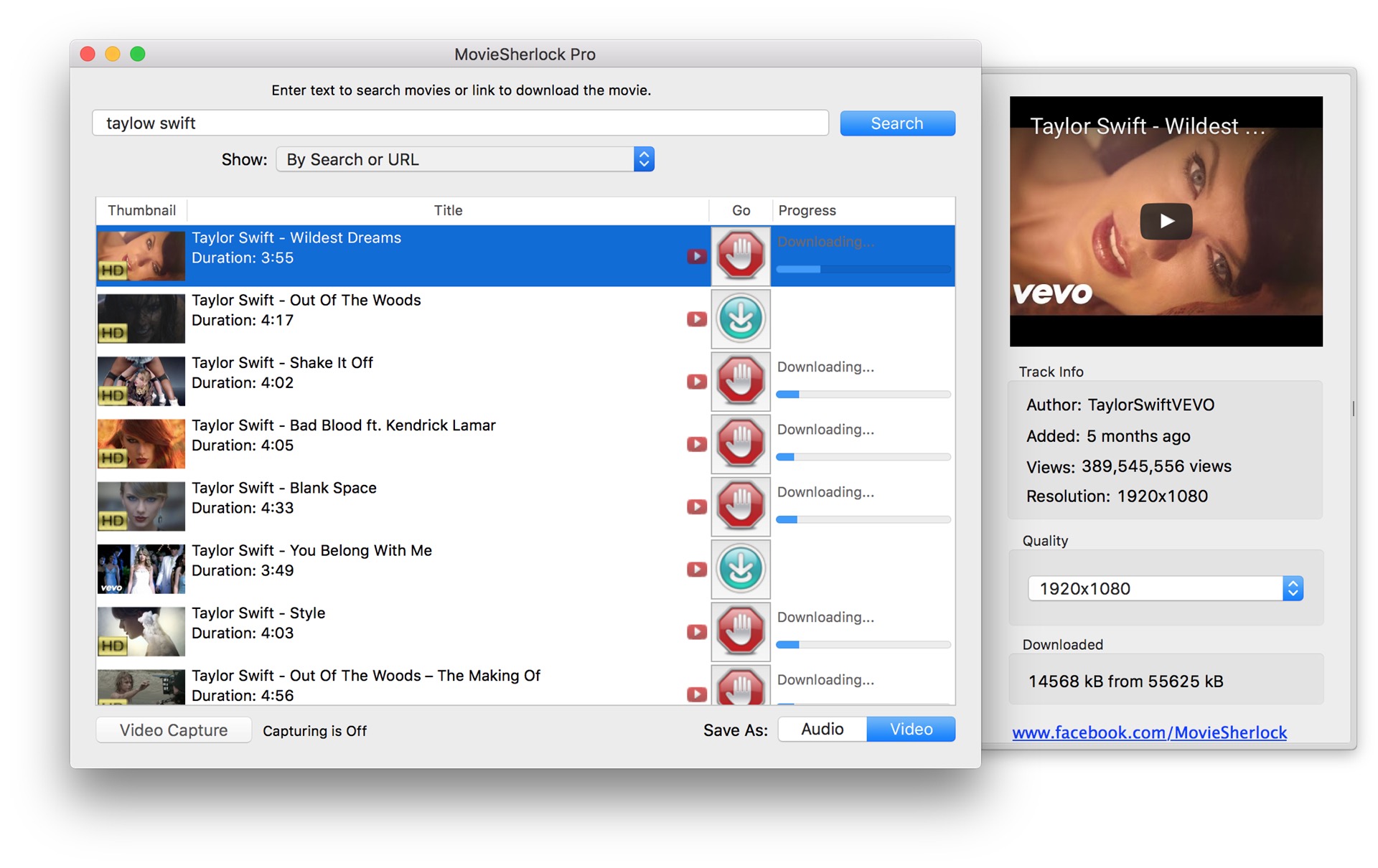Select Style thumbnail
The image size is (1378, 868).
pos(141,631)
